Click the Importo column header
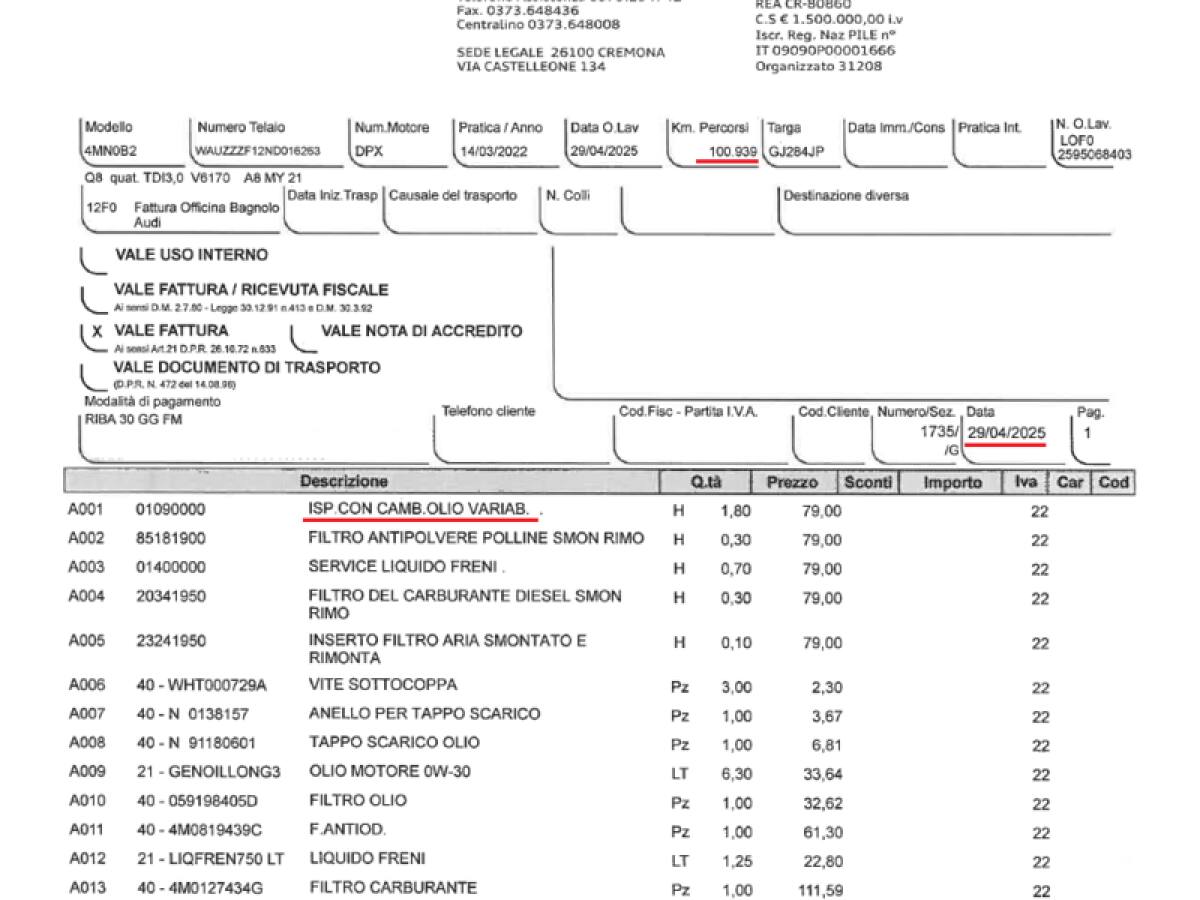Viewport: 1200px width, 900px height. [x=951, y=482]
